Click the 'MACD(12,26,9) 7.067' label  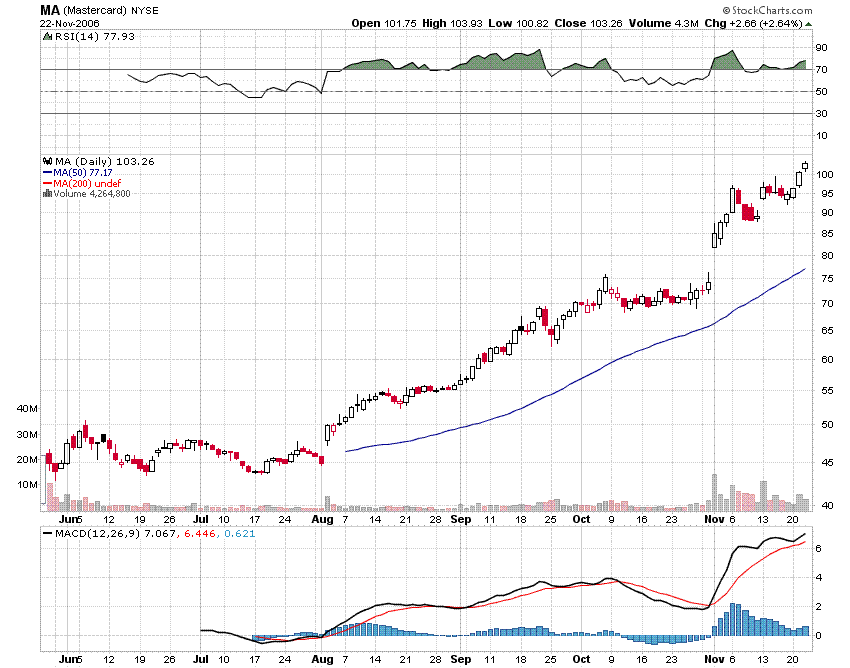115,534
